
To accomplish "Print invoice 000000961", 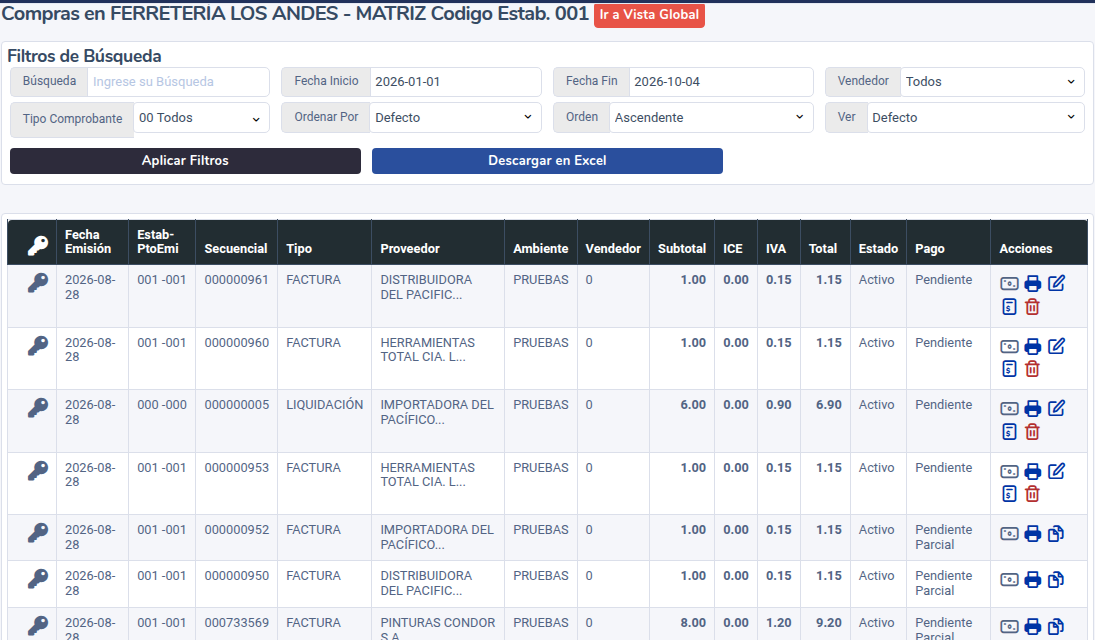I will 1033,284.
